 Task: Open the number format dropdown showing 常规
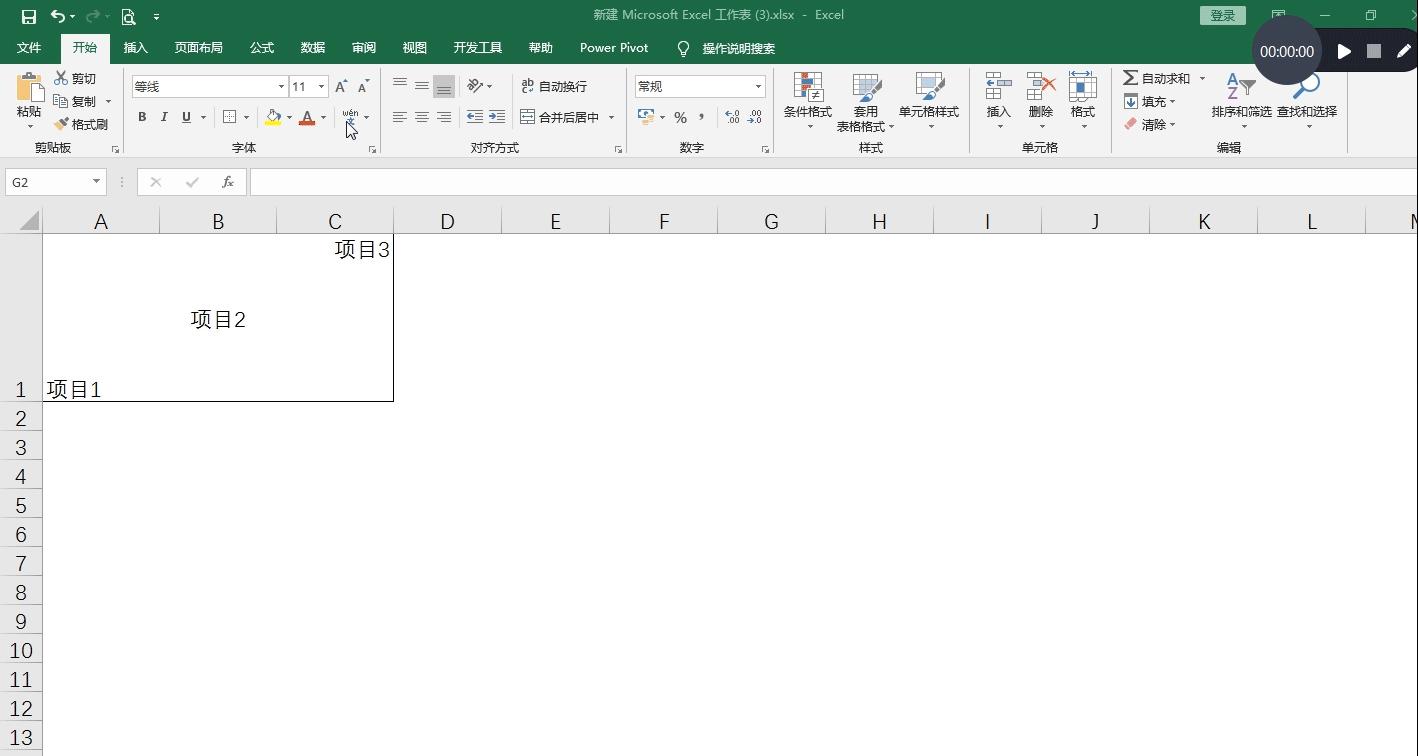pos(757,86)
